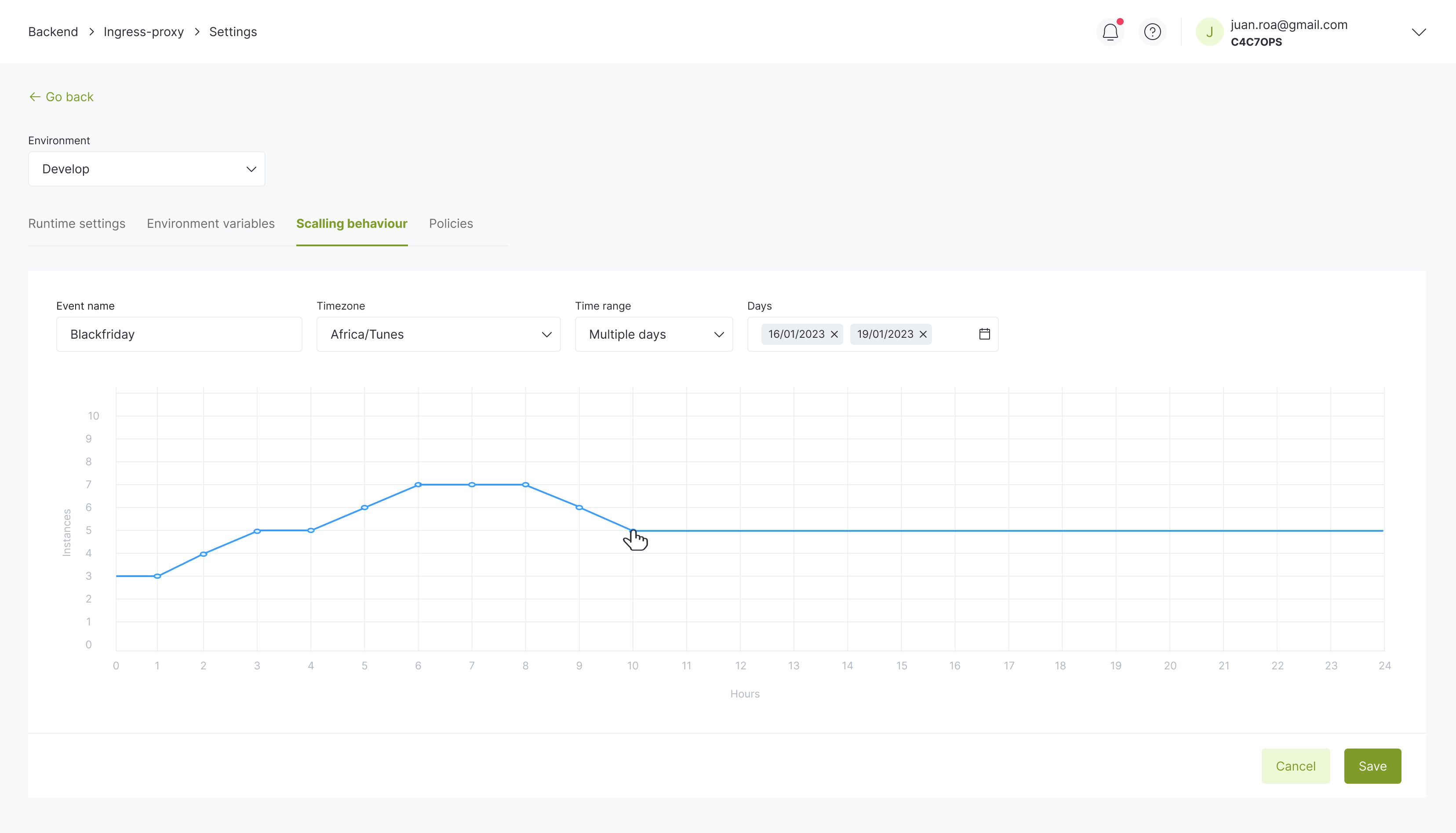Click the user avatar with letter J
1456x833 pixels.
click(1209, 32)
